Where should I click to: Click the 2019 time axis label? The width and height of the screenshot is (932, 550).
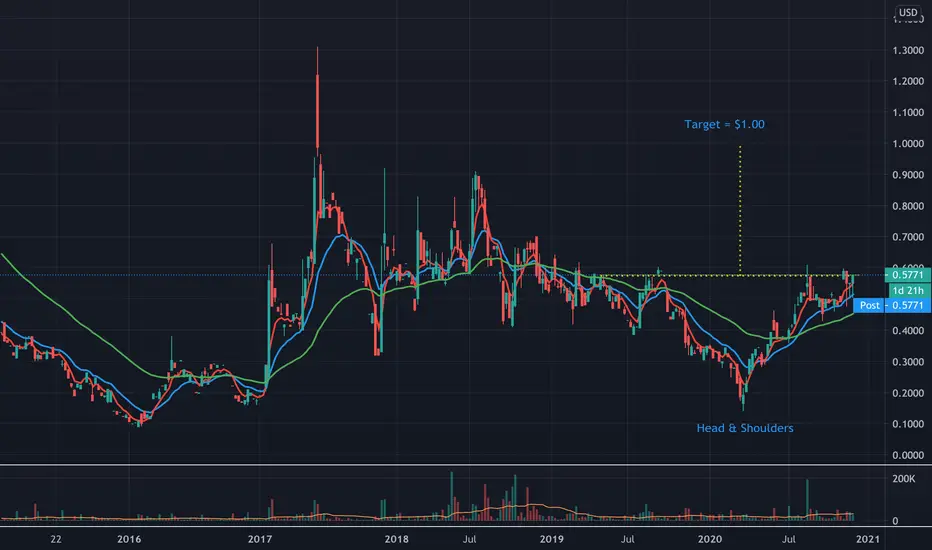coord(552,539)
